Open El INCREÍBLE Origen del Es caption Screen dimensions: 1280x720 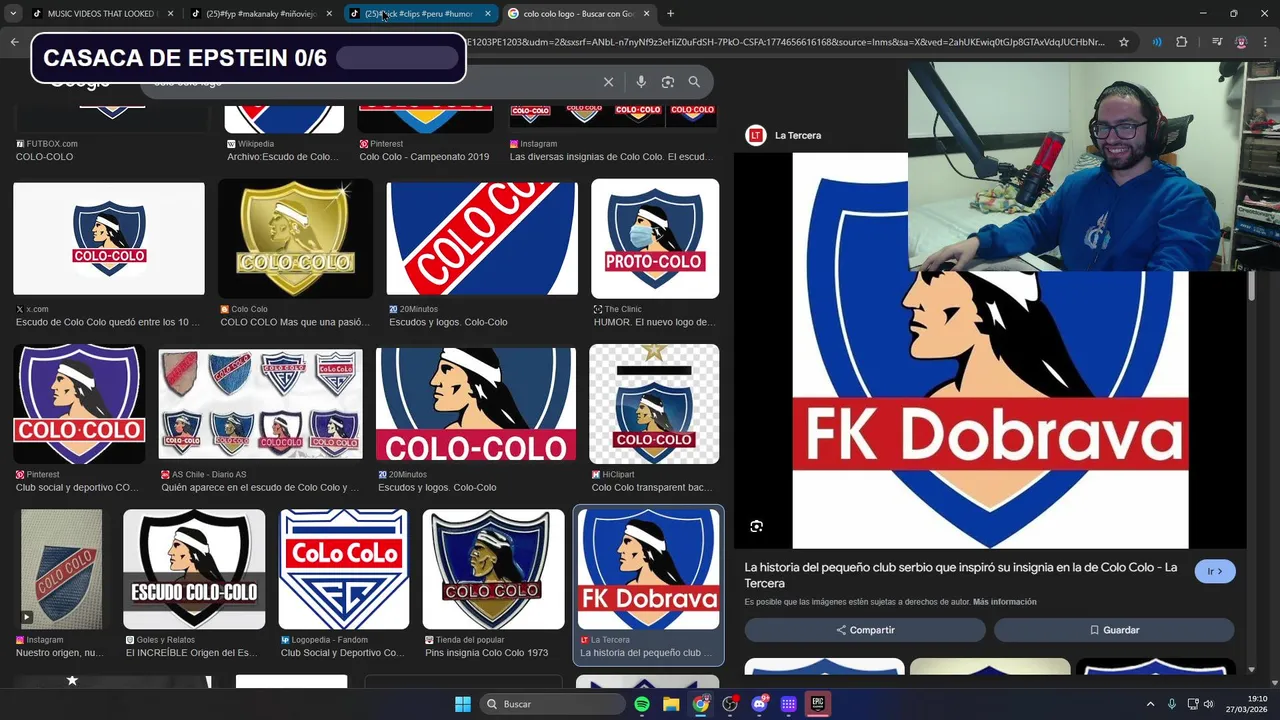pyautogui.click(x=195, y=652)
